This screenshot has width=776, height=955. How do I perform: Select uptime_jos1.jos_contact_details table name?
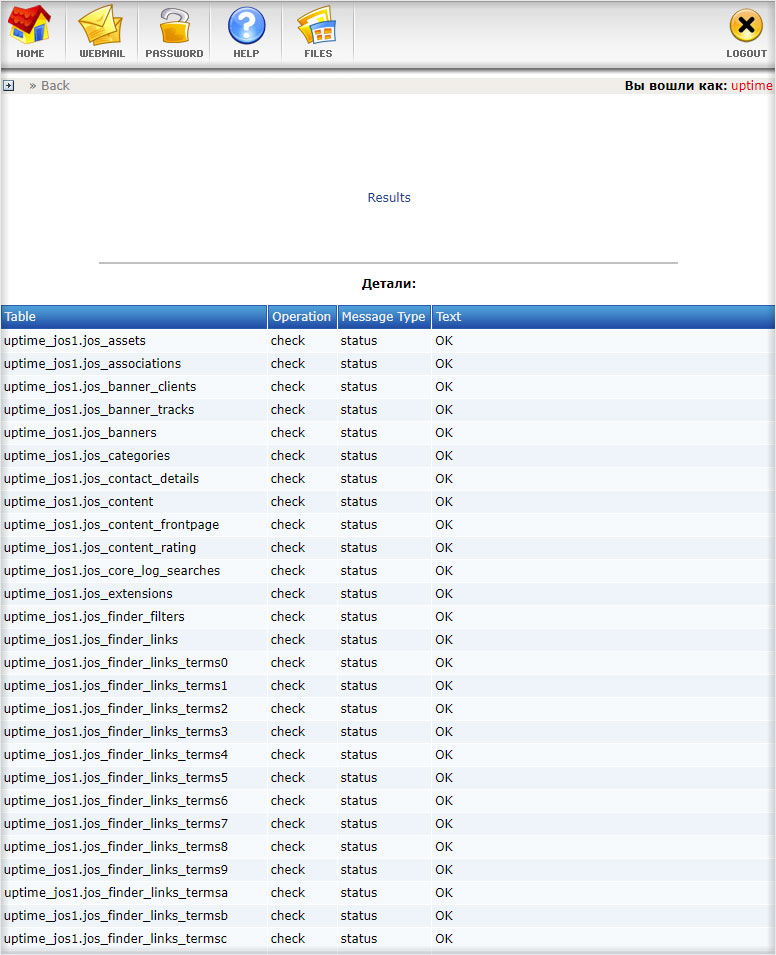point(102,479)
